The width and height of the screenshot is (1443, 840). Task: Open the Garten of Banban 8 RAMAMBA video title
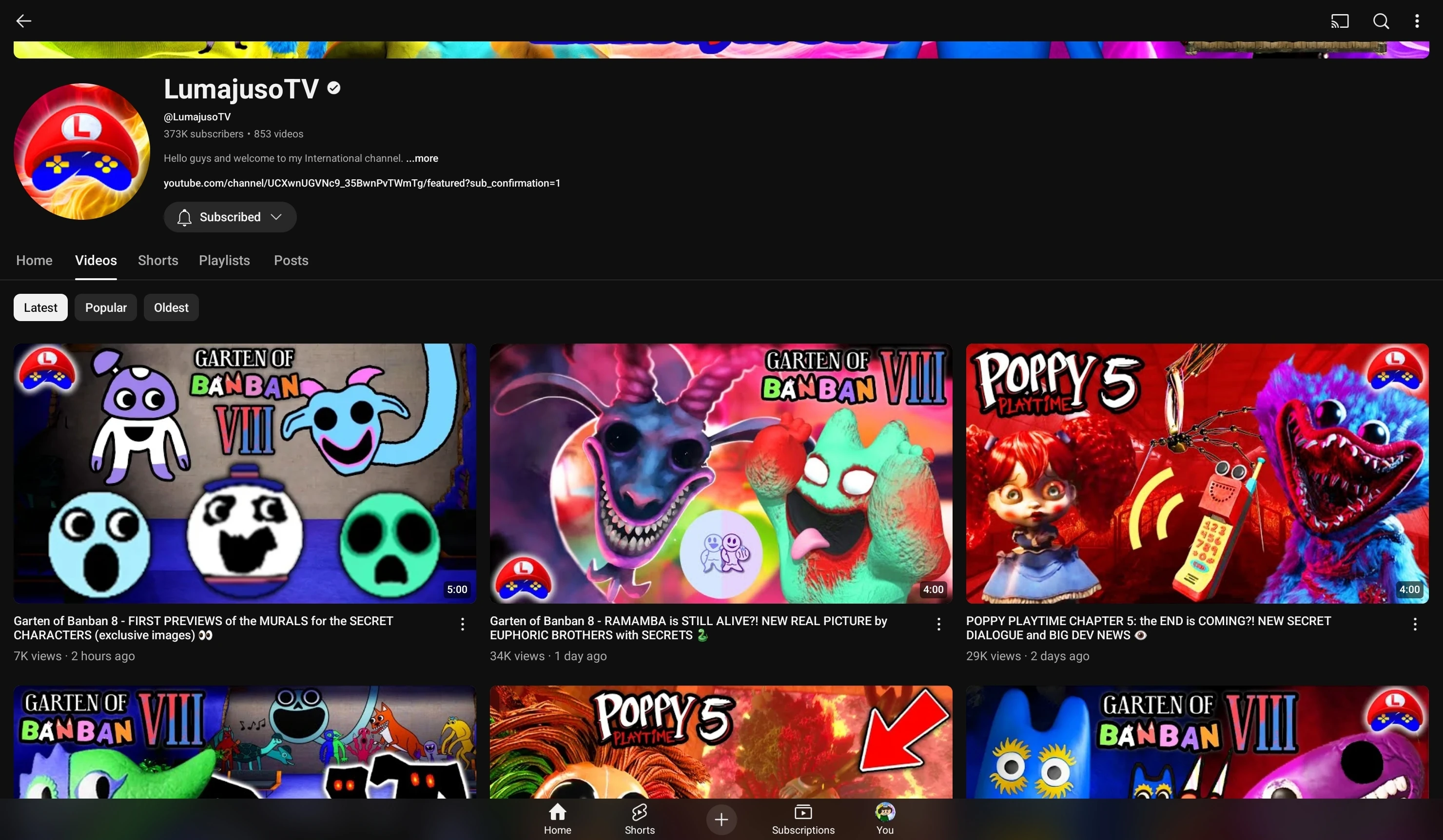tap(687, 628)
